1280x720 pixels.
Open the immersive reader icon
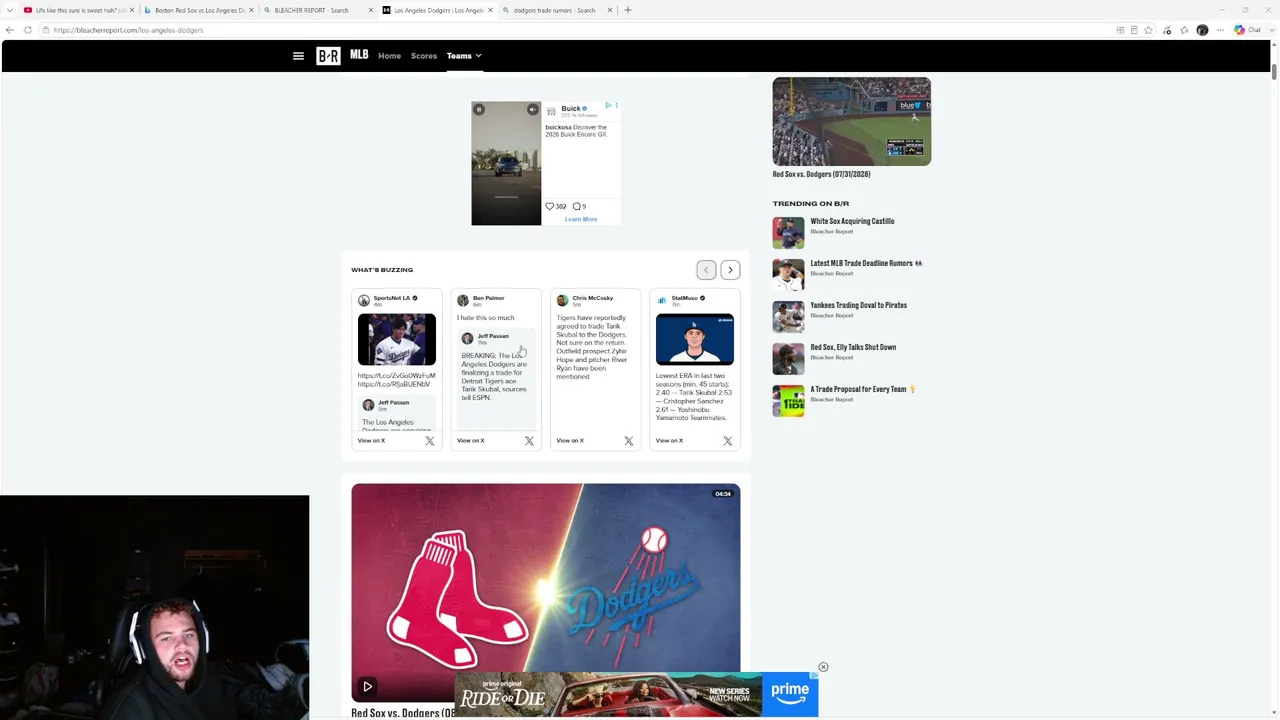click(x=1134, y=30)
